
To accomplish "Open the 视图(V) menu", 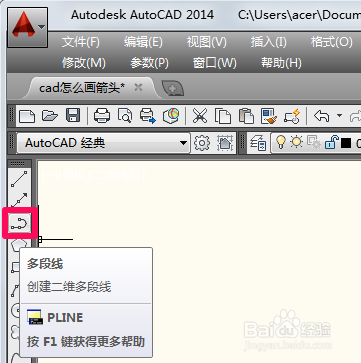I will pyautogui.click(x=206, y=42).
